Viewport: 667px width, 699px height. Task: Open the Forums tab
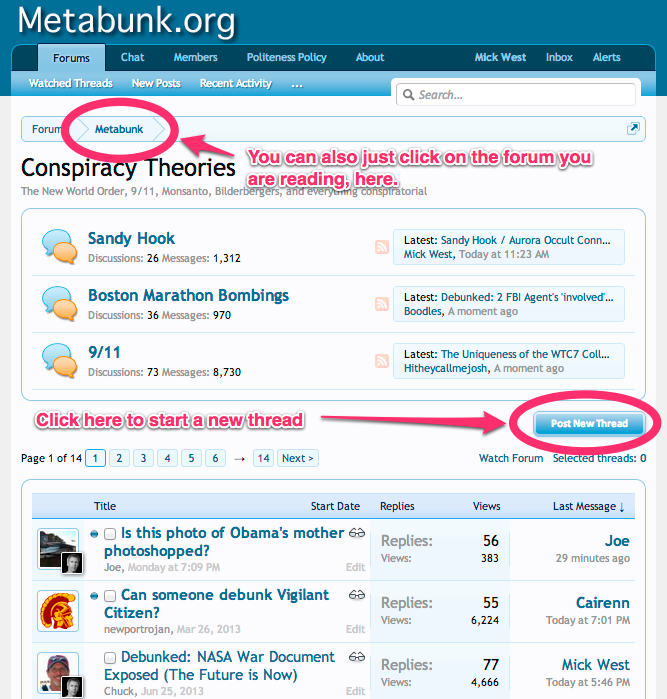pyautogui.click(x=71, y=58)
